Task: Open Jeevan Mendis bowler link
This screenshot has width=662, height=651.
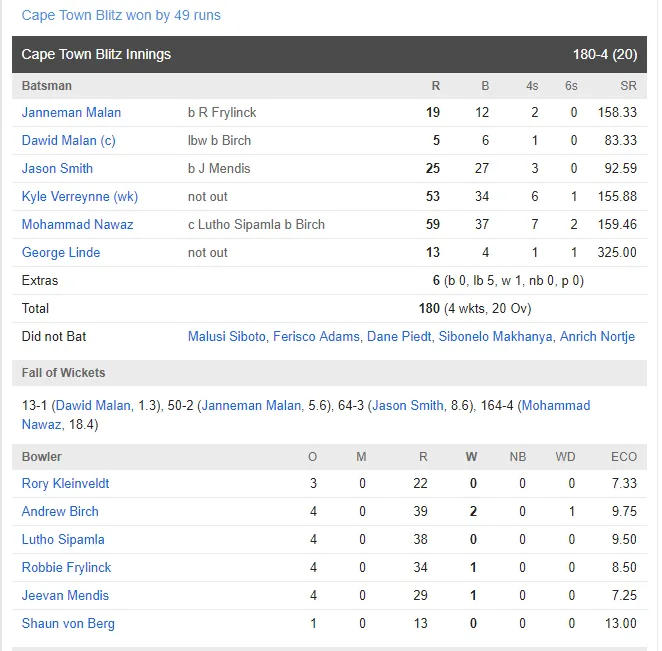Action: coord(65,595)
